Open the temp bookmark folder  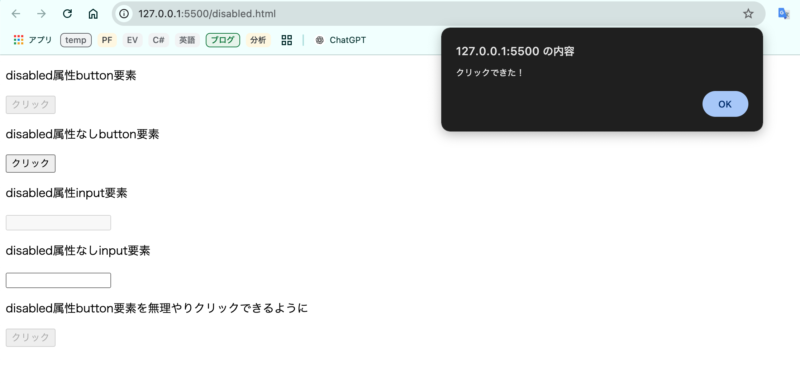[76, 40]
